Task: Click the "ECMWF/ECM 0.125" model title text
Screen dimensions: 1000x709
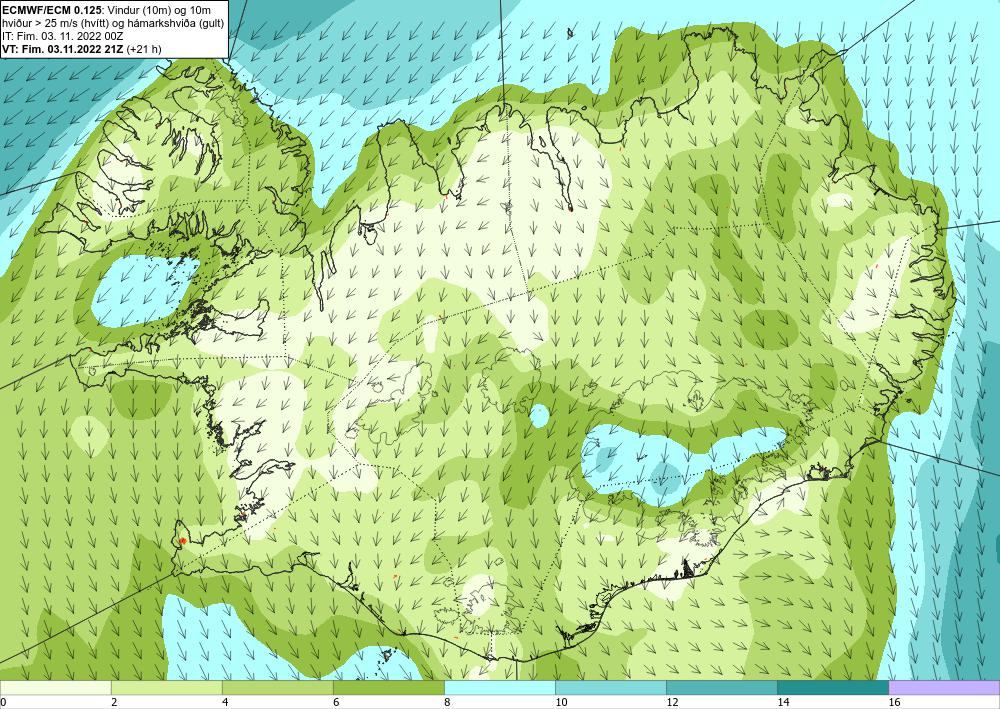Action: click(x=53, y=10)
